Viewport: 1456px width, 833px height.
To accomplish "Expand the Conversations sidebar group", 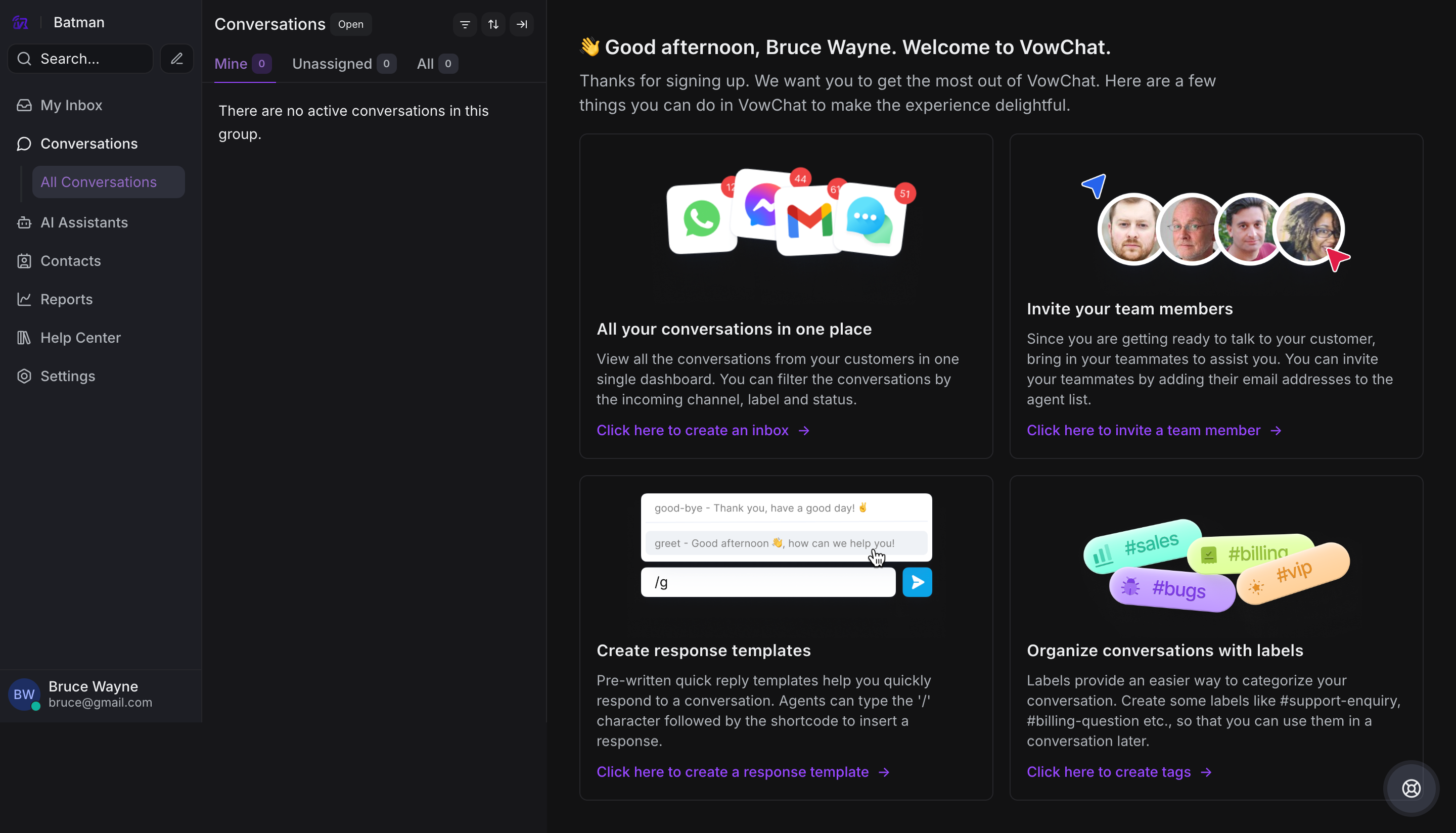I will [x=88, y=144].
